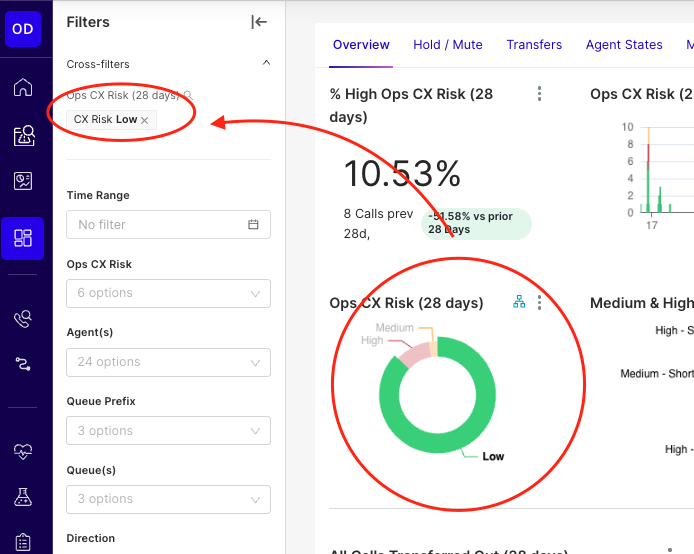
Task: Open the health heartbeat sidebar icon
Action: 23,451
